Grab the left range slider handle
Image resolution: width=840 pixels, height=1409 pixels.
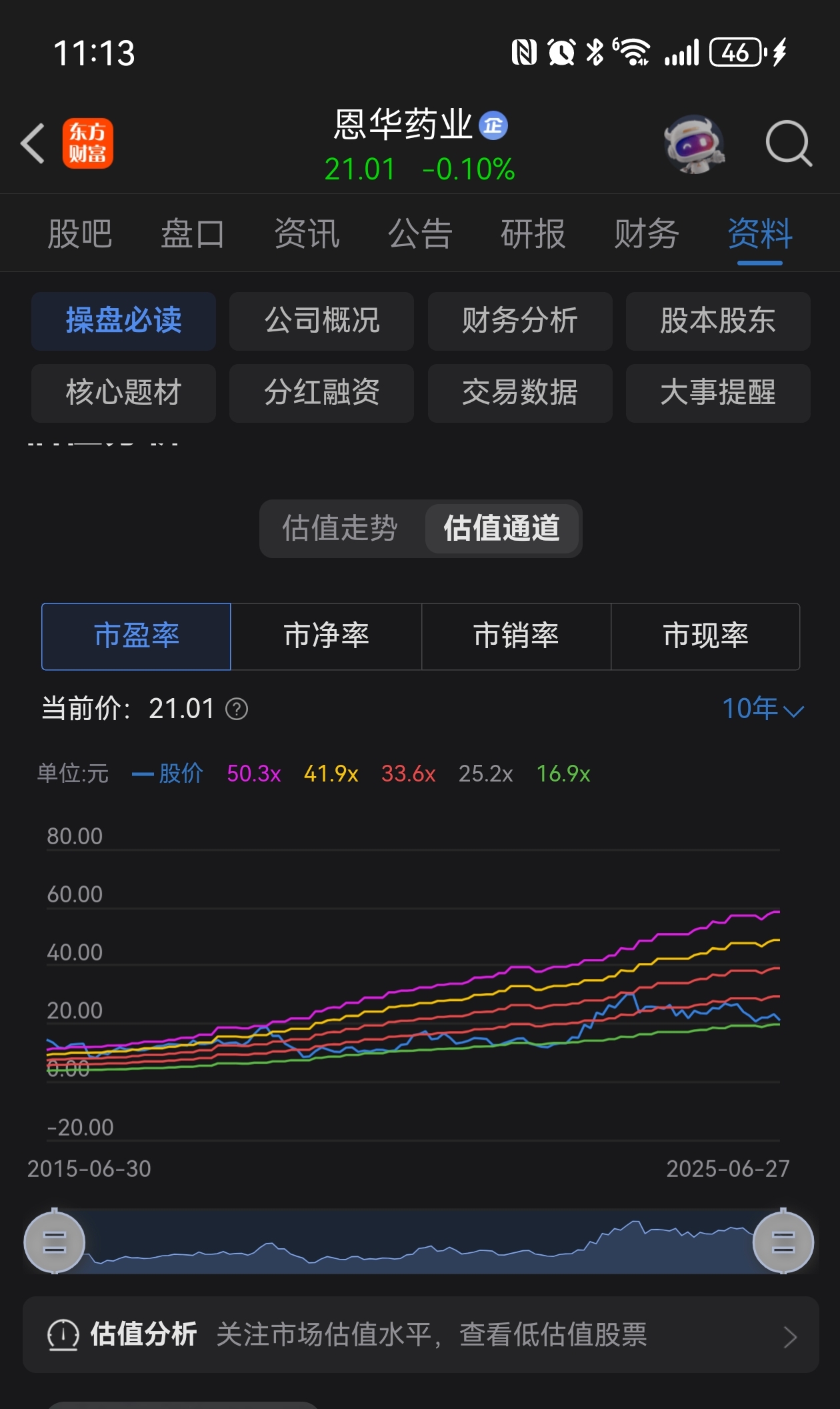tap(55, 1242)
